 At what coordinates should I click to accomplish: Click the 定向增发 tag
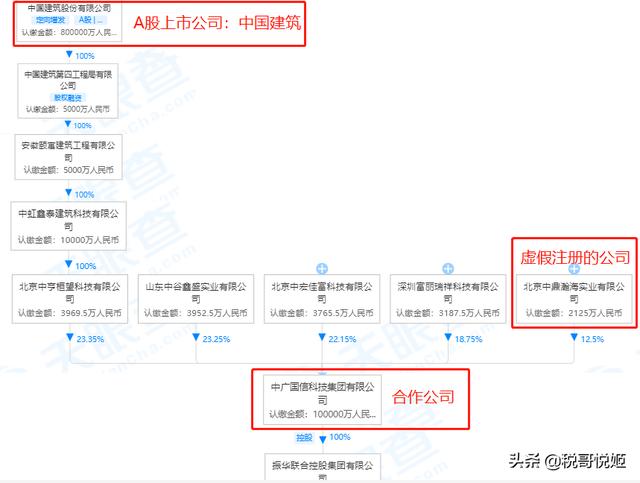50,20
